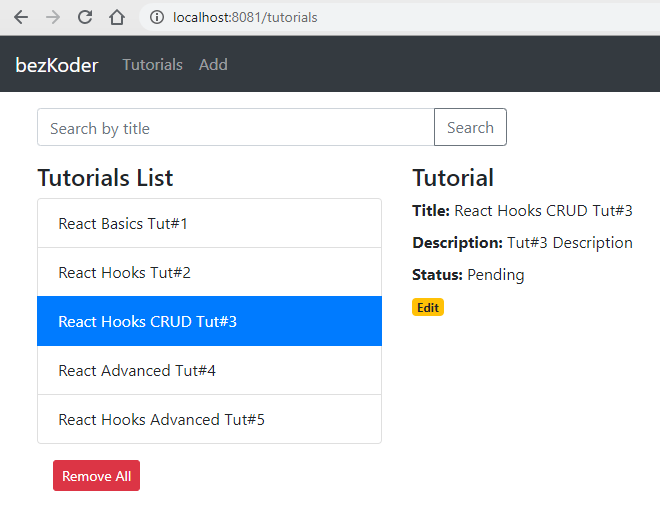Image resolution: width=660 pixels, height=520 pixels.
Task: Go to the Tutorials nav item
Action: (152, 65)
